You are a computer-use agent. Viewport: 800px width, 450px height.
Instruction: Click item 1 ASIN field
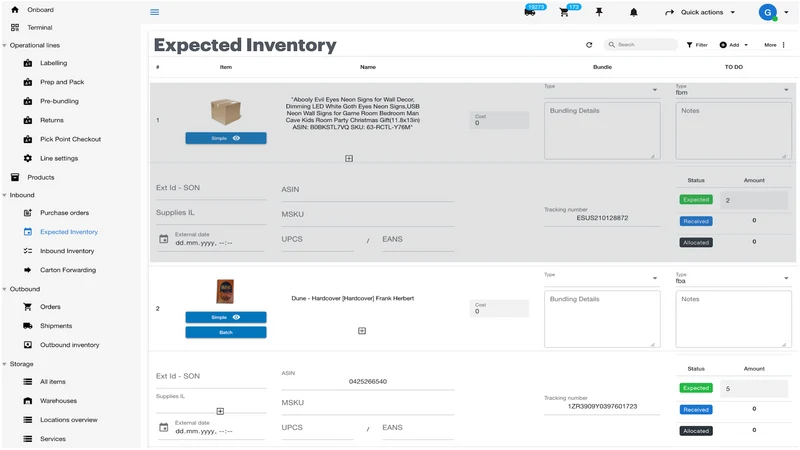coord(367,190)
